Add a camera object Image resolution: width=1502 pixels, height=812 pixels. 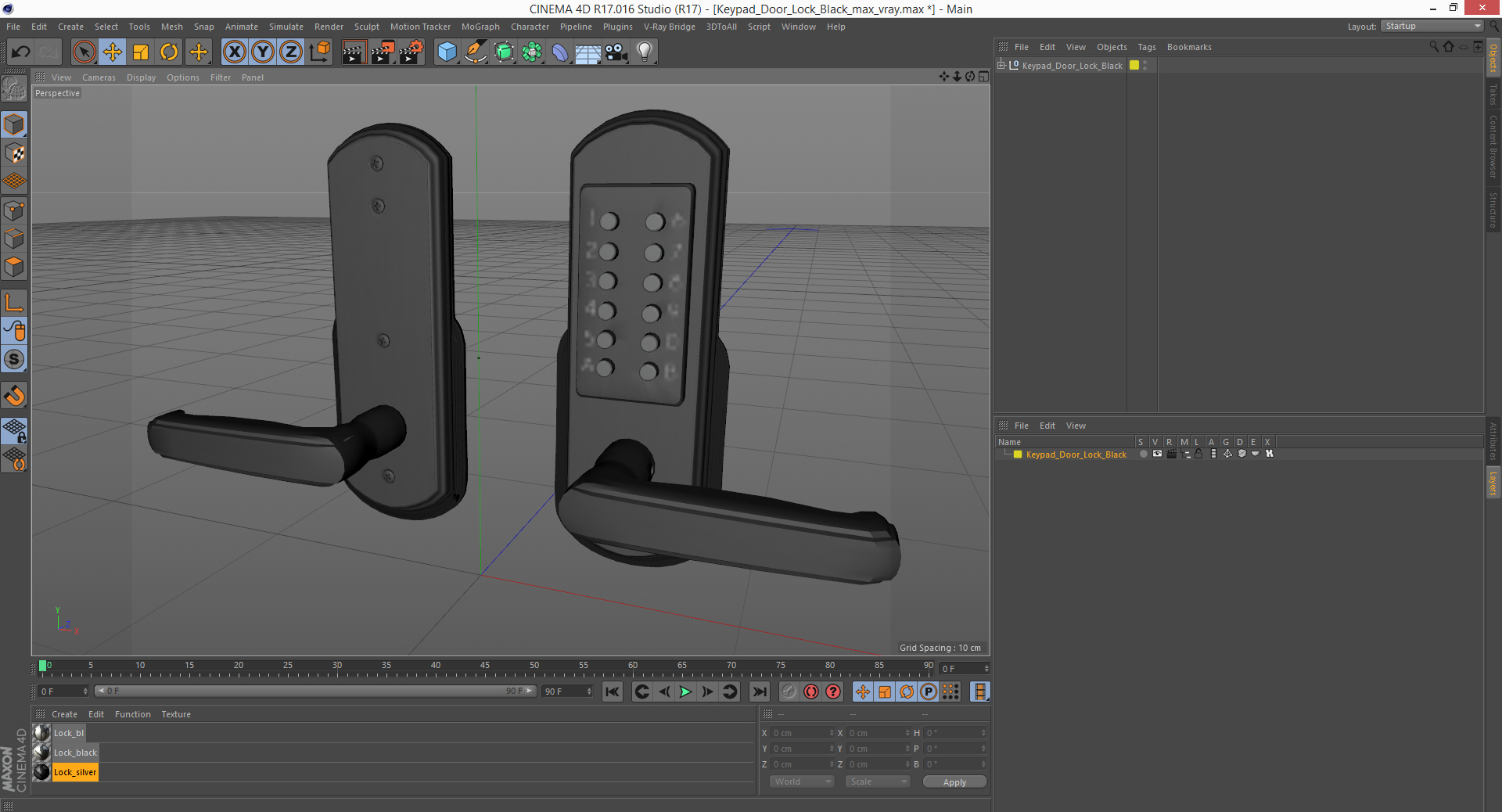tap(616, 52)
